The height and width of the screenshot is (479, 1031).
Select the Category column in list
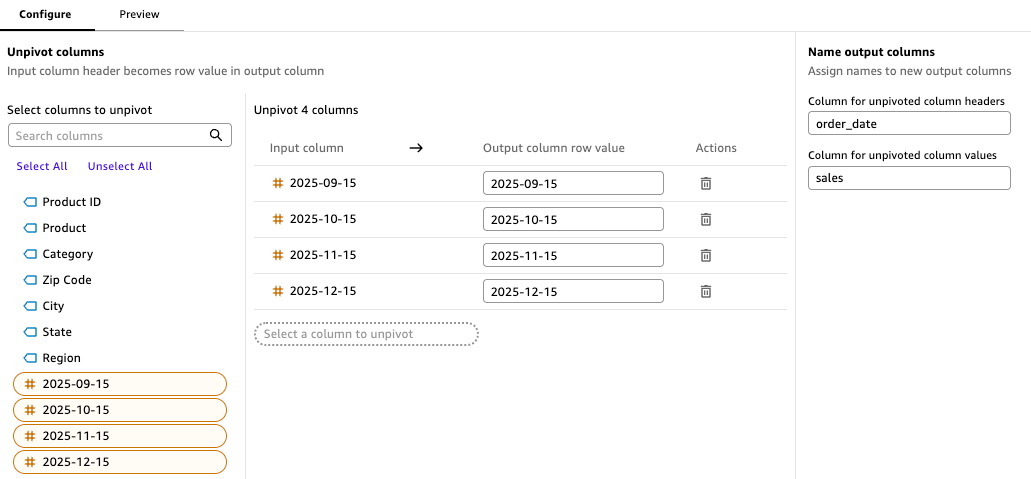point(67,254)
